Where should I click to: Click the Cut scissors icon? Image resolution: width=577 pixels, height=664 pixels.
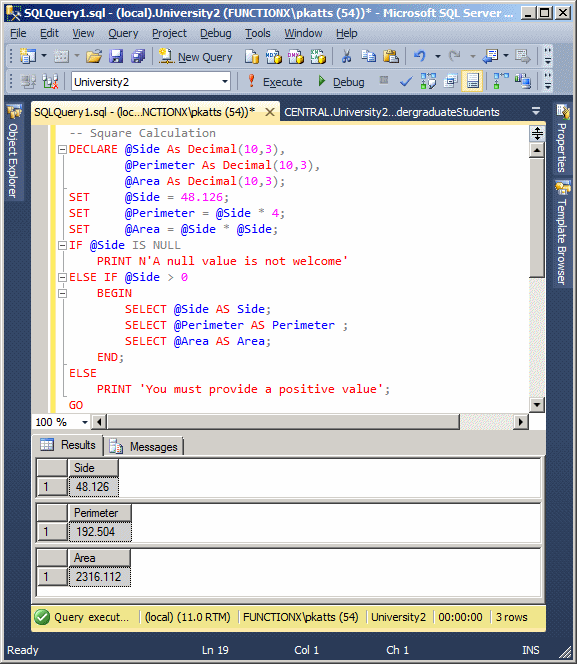point(346,56)
